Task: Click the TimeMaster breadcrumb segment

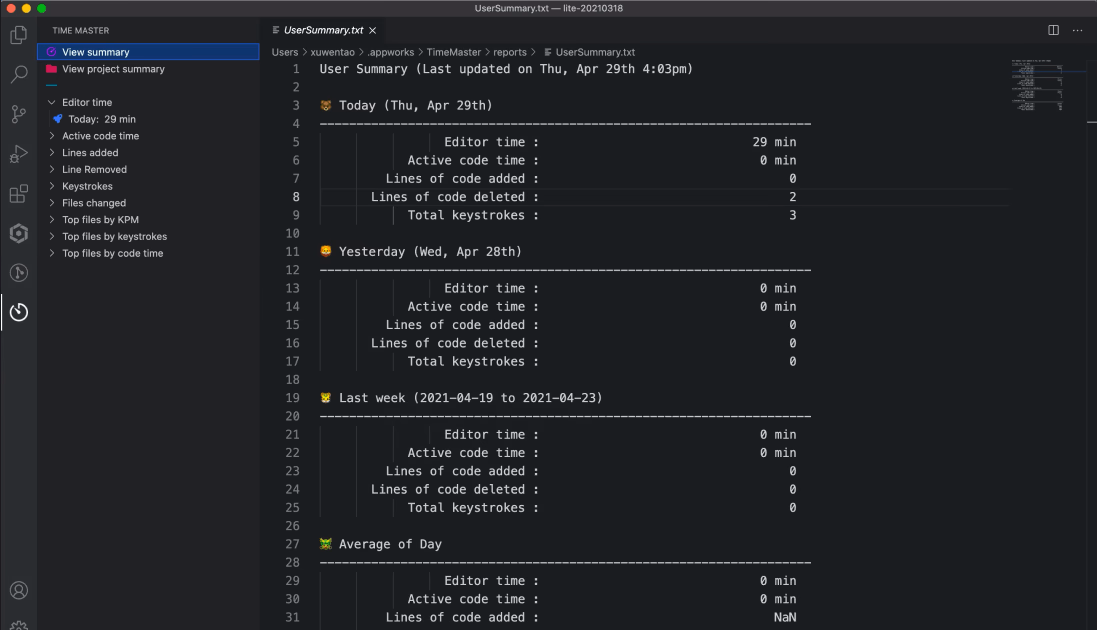Action: [453, 52]
